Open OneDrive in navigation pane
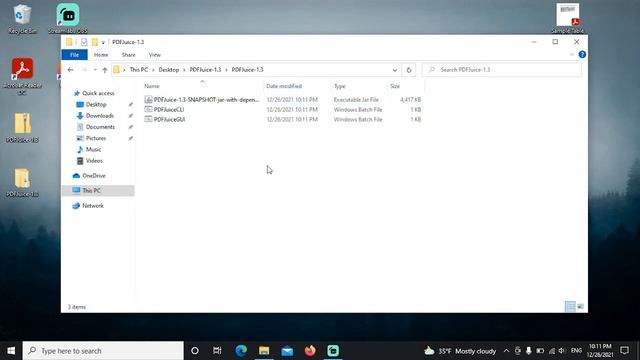 click(93, 176)
